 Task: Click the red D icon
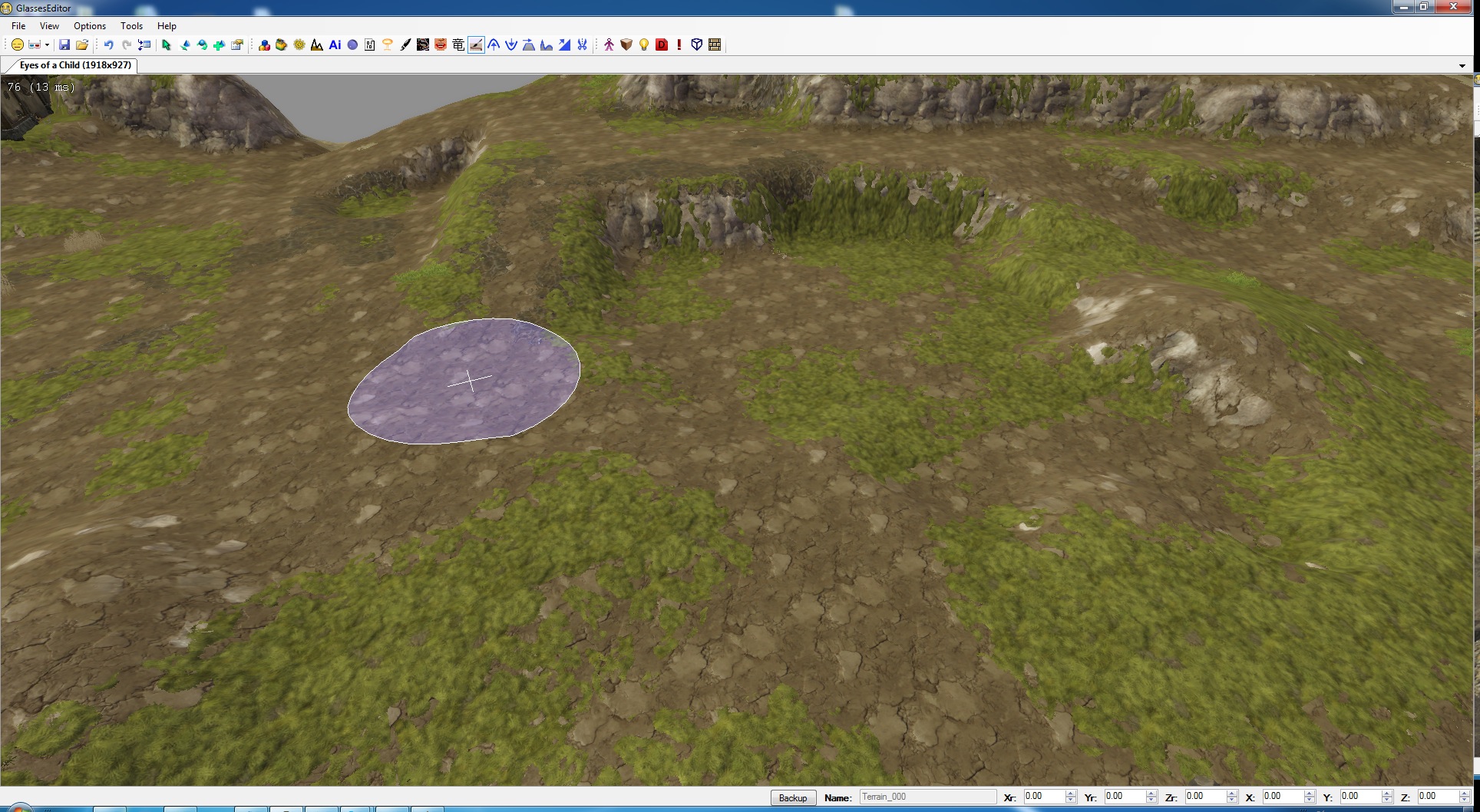662,45
